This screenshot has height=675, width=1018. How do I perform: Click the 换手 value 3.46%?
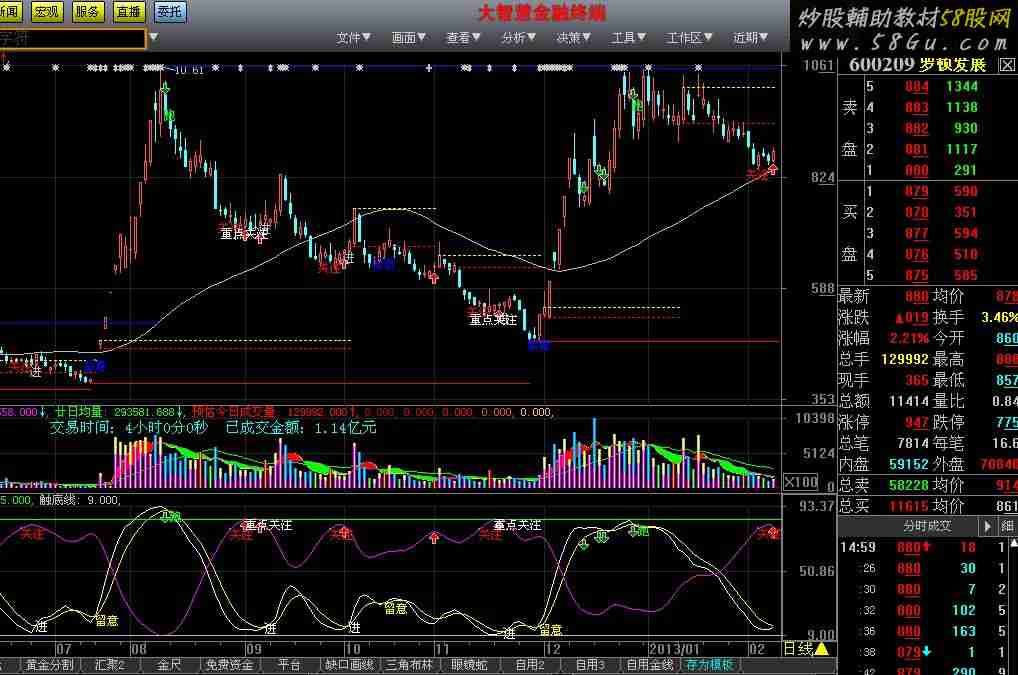point(999,317)
